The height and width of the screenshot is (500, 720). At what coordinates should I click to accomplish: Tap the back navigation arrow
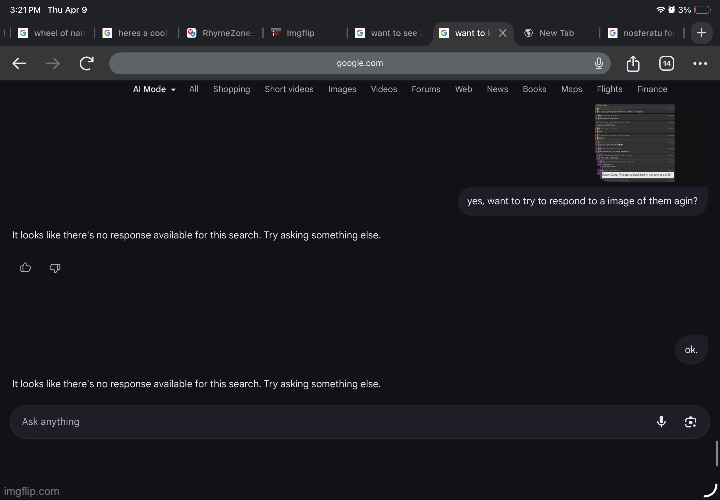19,63
